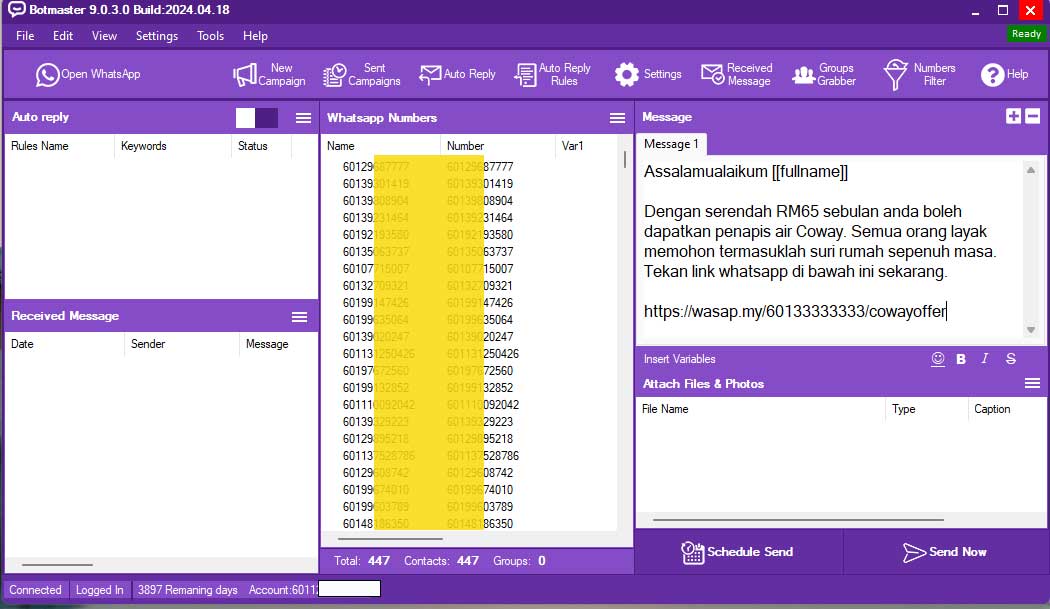The width and height of the screenshot is (1050, 609).
Task: View Received Message list
Action: [737, 75]
